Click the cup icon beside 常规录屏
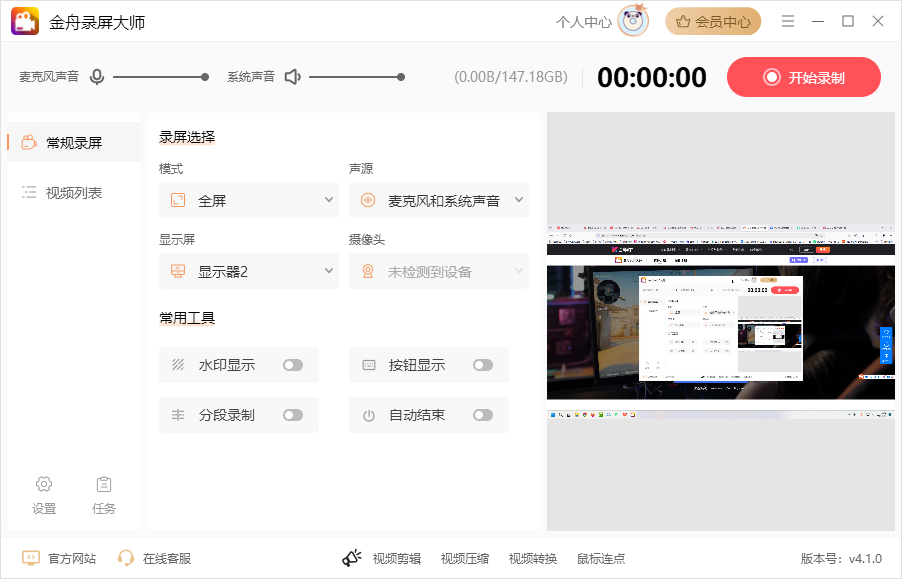 29,142
